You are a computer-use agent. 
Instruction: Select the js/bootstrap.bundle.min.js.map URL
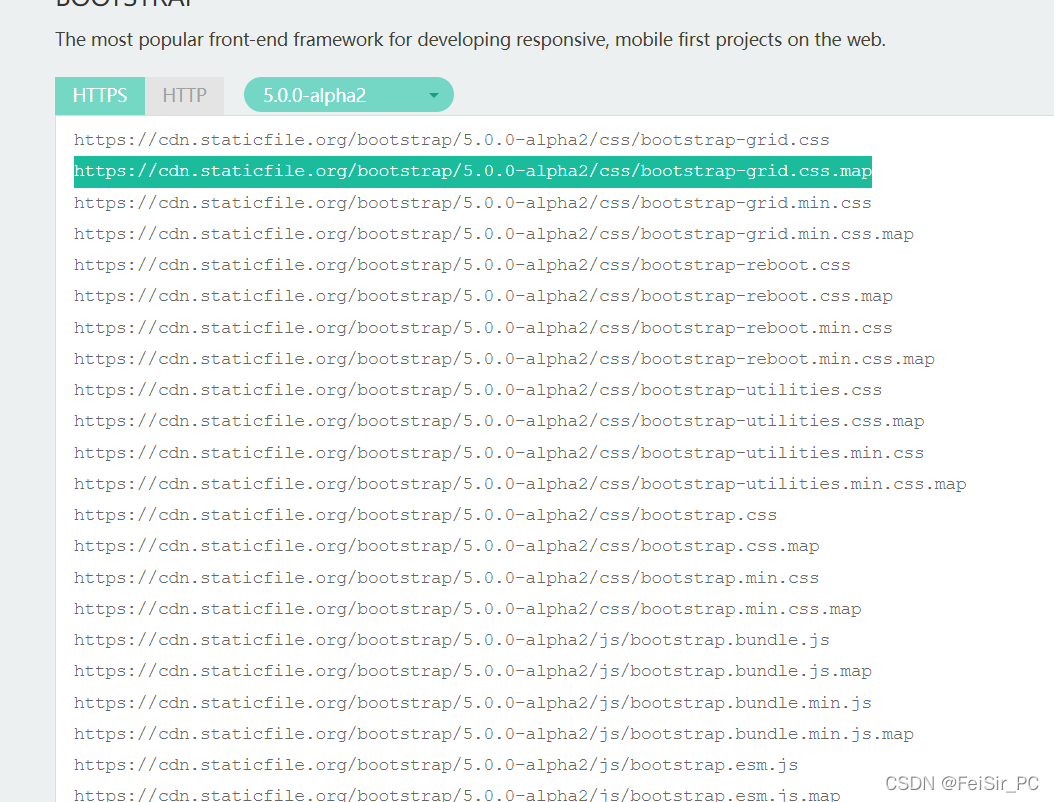(493, 734)
